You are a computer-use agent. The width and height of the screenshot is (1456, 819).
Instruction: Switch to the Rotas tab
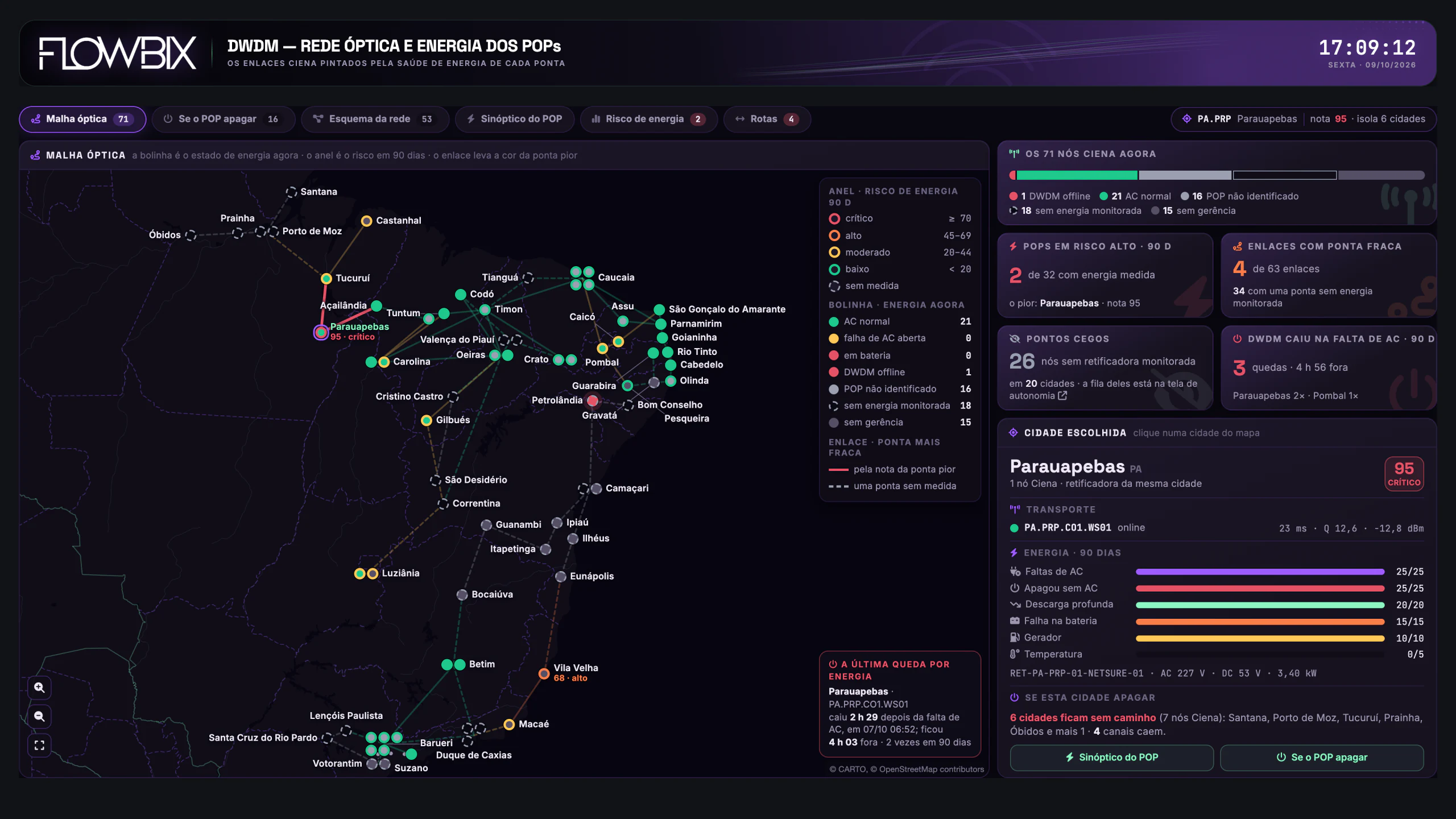tap(767, 119)
